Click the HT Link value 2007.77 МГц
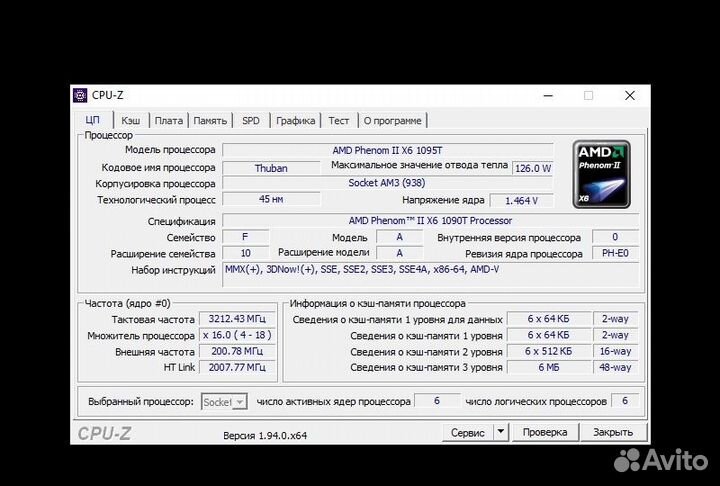720x486 pixels. pos(237,367)
